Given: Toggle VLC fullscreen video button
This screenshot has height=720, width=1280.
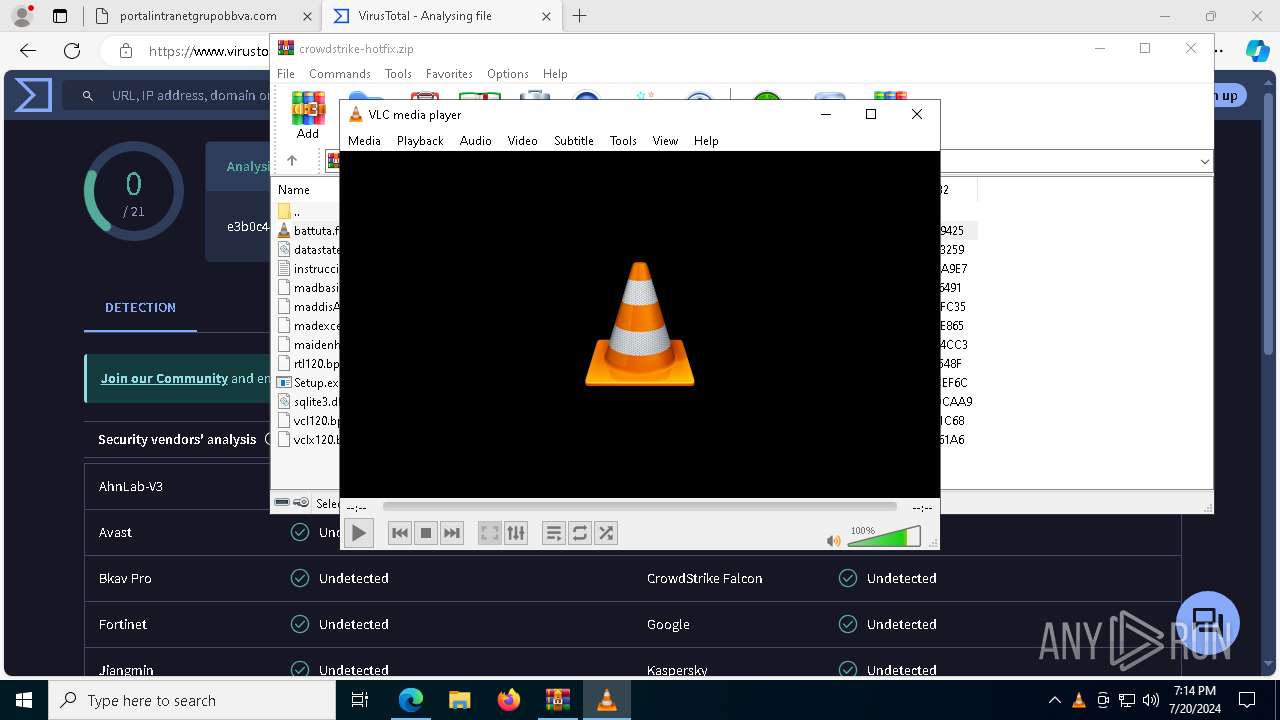Looking at the screenshot, I should tap(490, 533).
